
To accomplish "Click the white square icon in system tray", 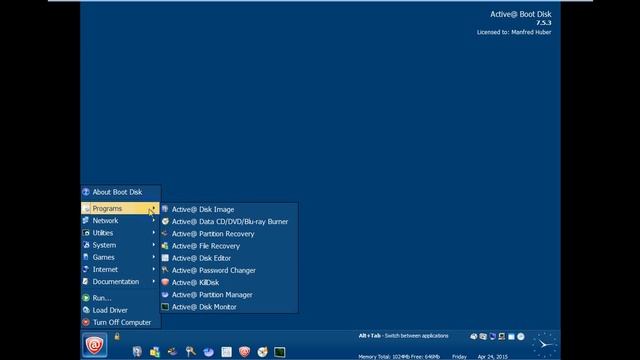I will (x=511, y=336).
